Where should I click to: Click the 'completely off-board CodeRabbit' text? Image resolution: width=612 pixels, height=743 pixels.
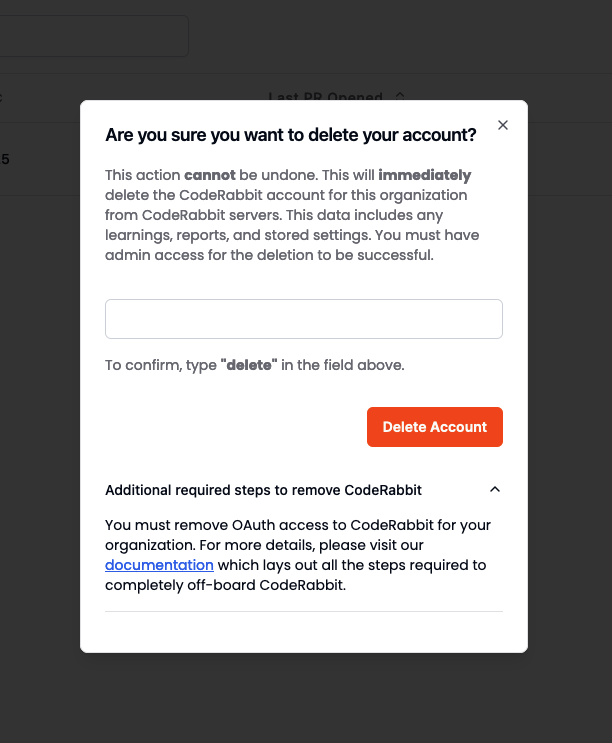coord(225,585)
